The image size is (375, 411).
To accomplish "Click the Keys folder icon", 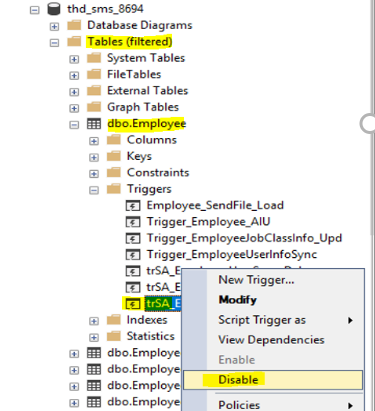I will point(114,156).
